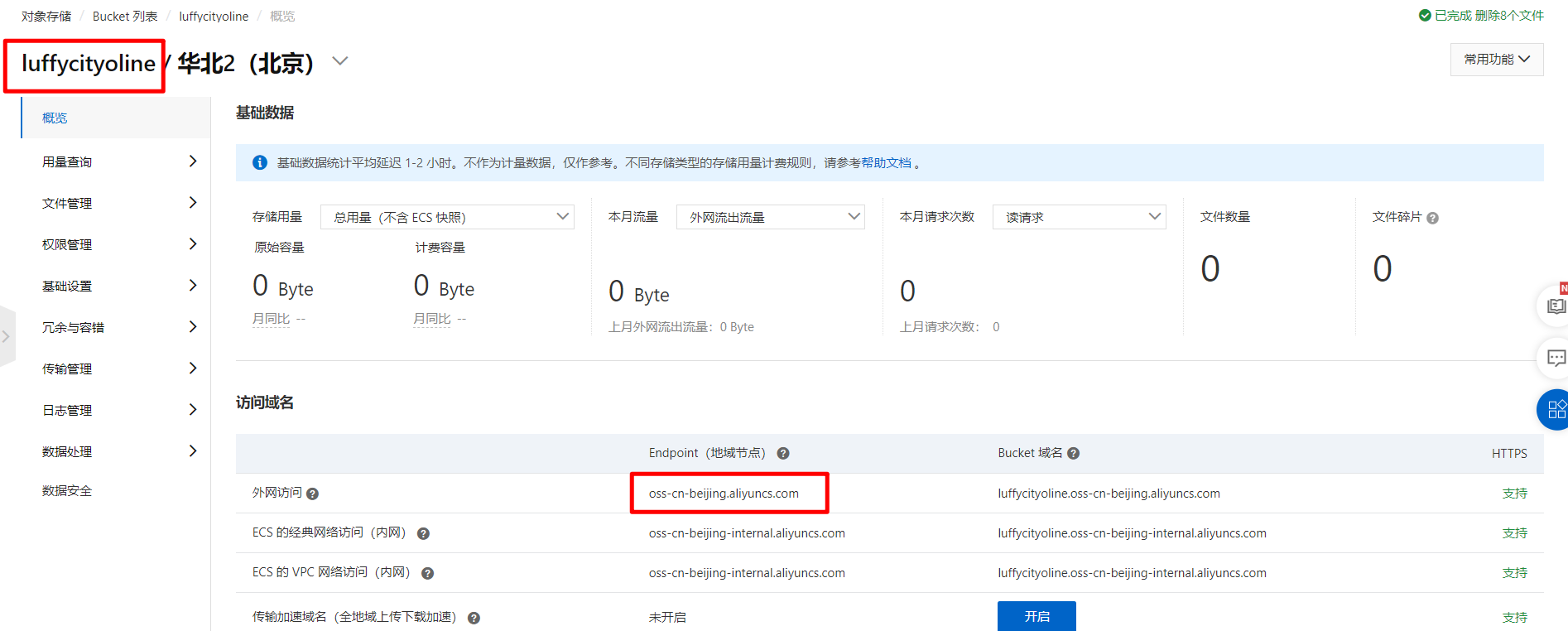Expand the region chevron next to 华北2（北京）
The height and width of the screenshot is (631, 1568).
(x=339, y=61)
